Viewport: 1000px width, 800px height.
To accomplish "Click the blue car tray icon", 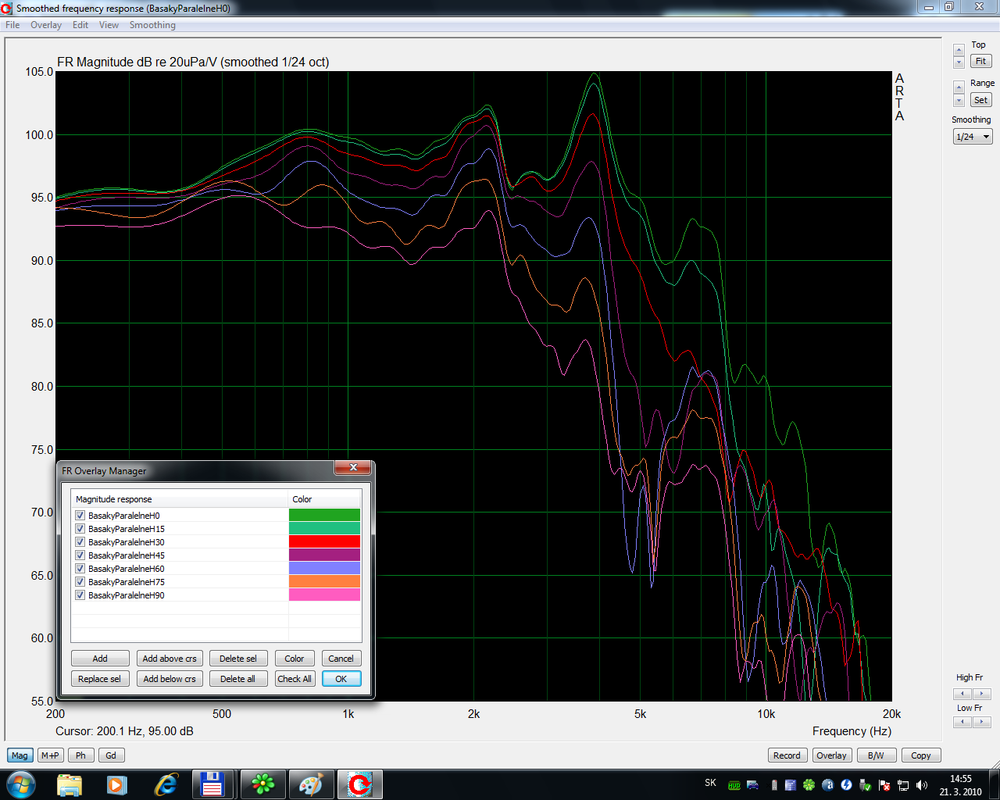I will [753, 785].
